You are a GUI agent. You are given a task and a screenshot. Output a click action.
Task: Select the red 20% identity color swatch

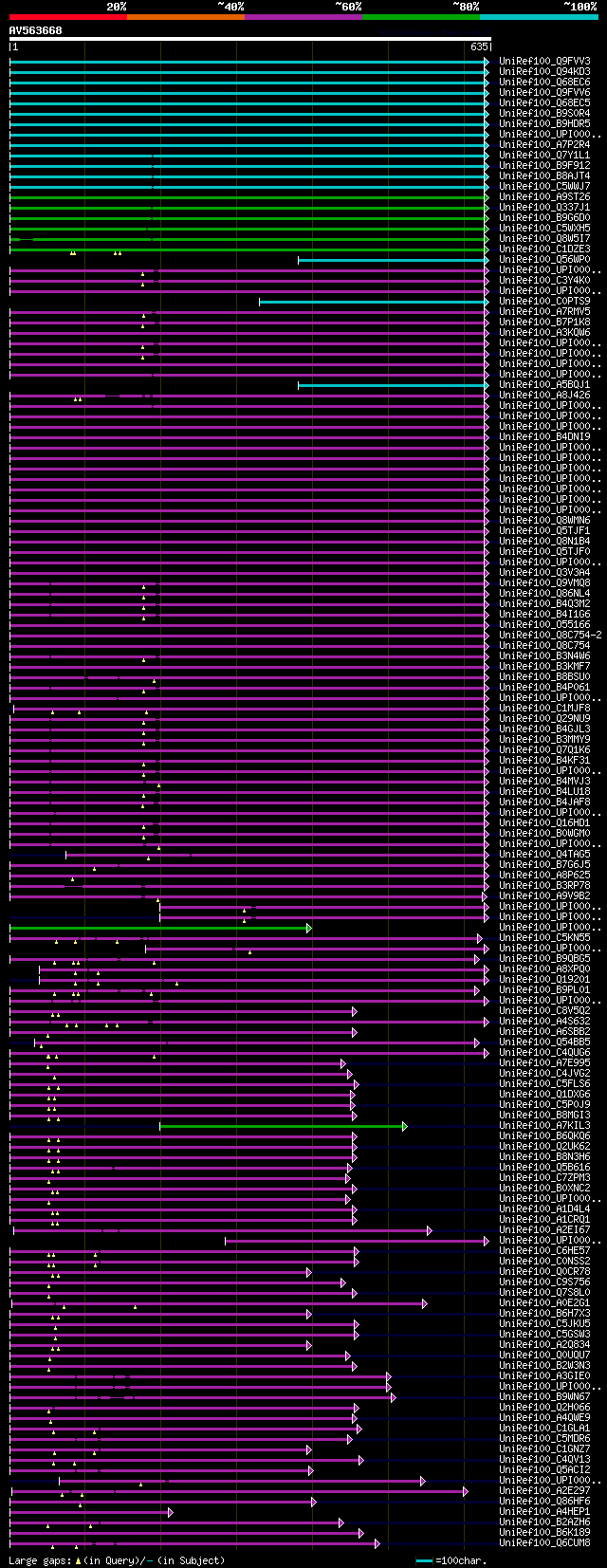click(68, 17)
